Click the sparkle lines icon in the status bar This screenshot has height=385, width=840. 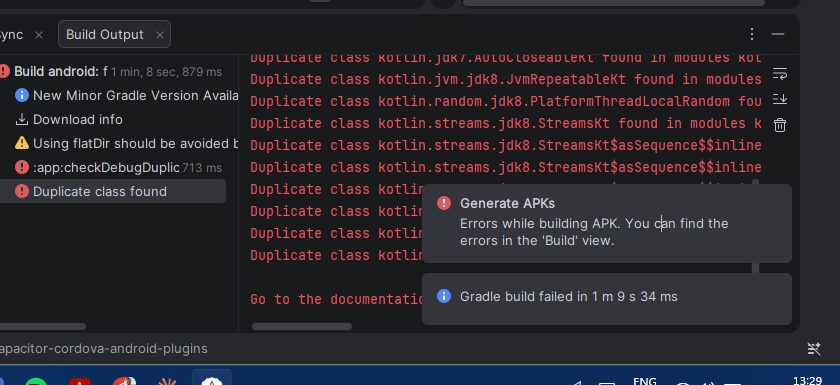(x=814, y=349)
